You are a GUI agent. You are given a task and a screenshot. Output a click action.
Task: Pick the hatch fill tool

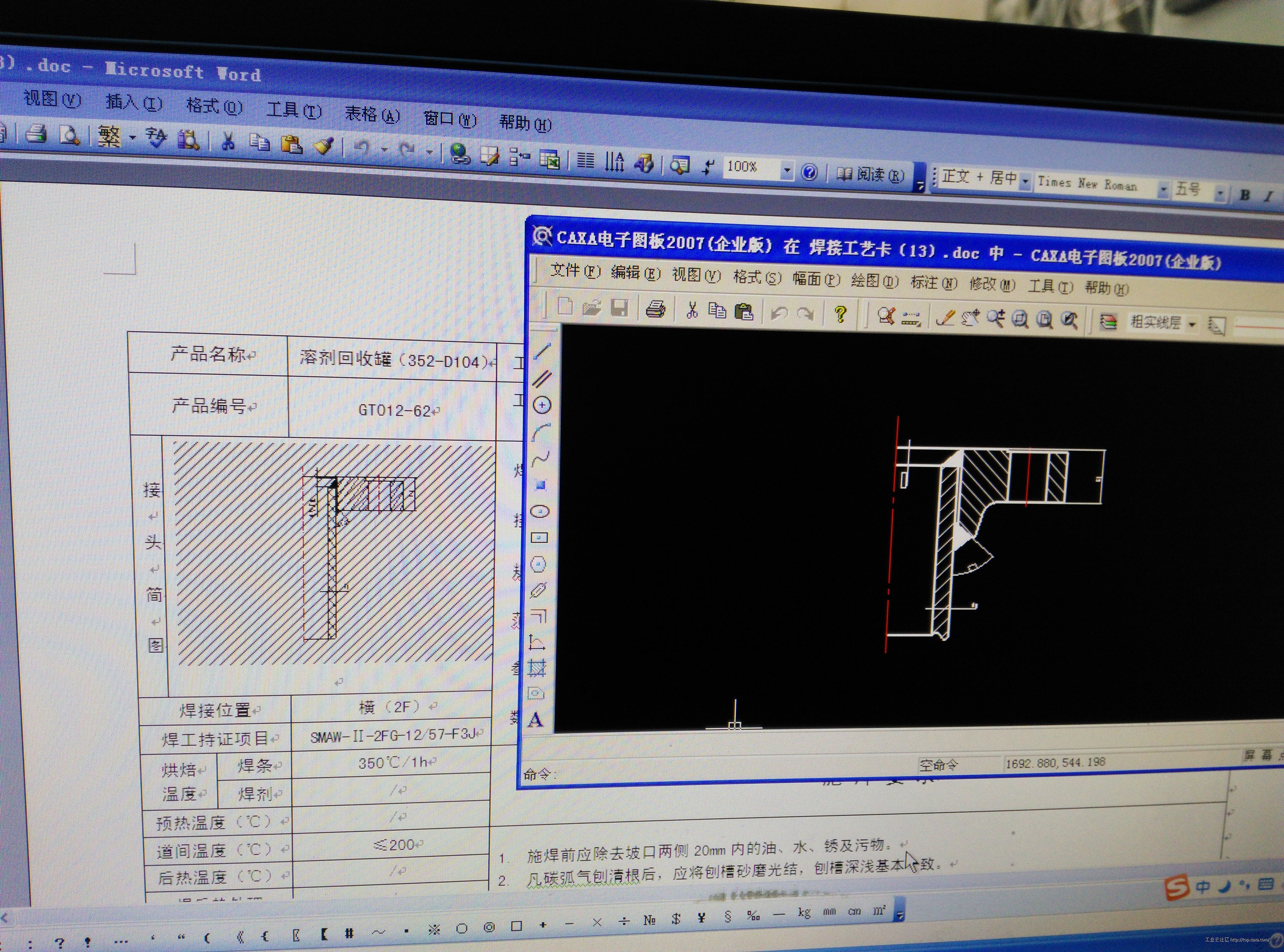click(536, 668)
